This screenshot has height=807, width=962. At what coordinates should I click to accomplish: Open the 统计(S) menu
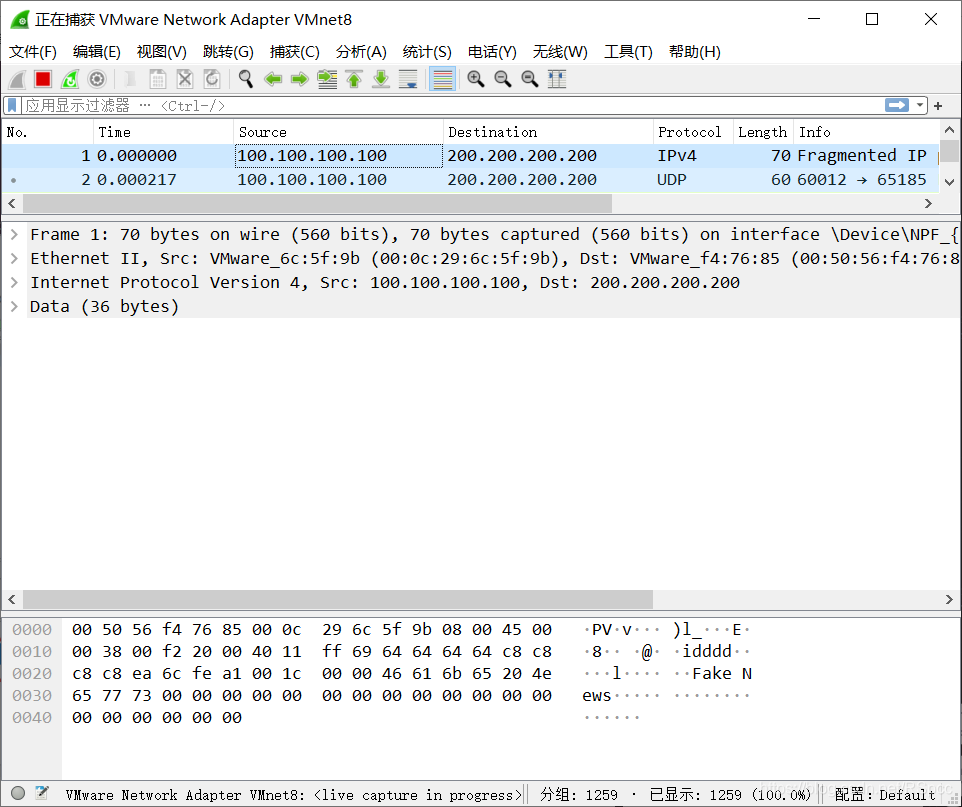pos(426,52)
